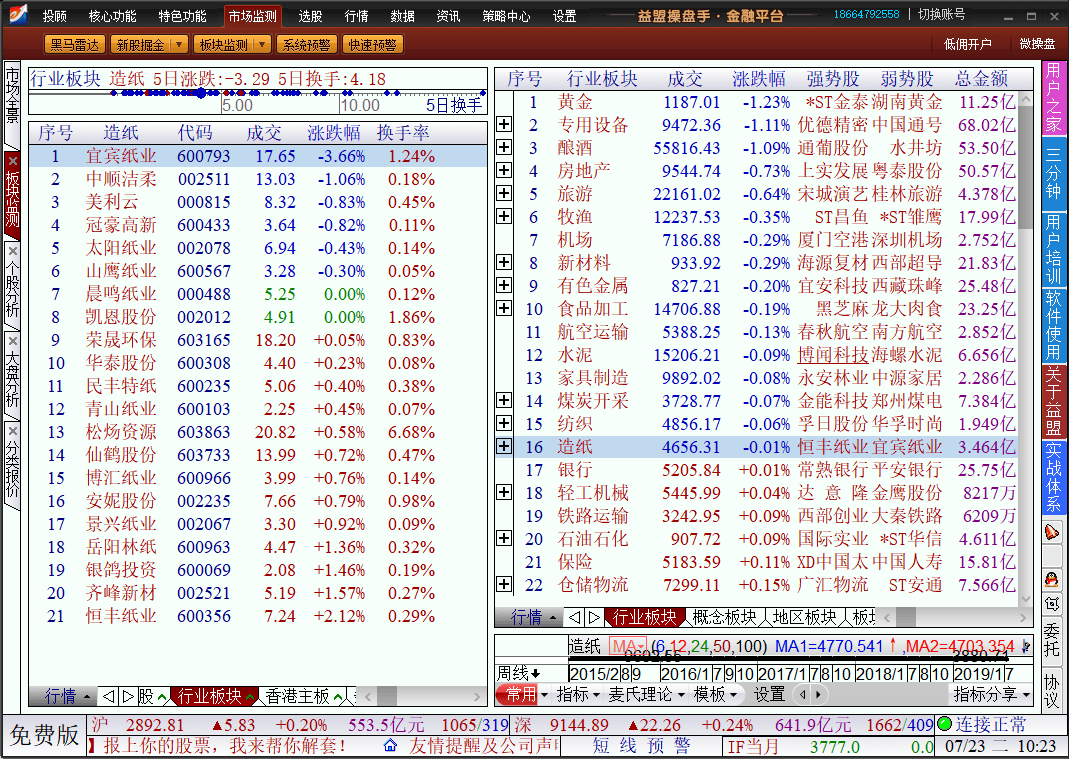The width and height of the screenshot is (1069, 759).
Task: Click the green caret on 香港主板 tab
Action: point(339,697)
